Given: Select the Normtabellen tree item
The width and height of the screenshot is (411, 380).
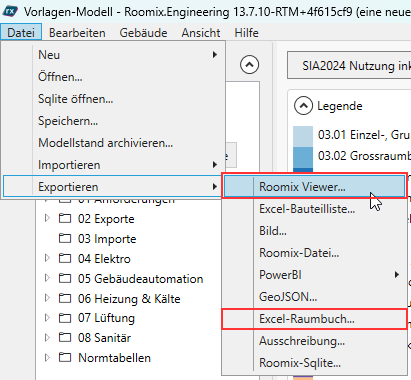Looking at the screenshot, I should click(114, 358).
